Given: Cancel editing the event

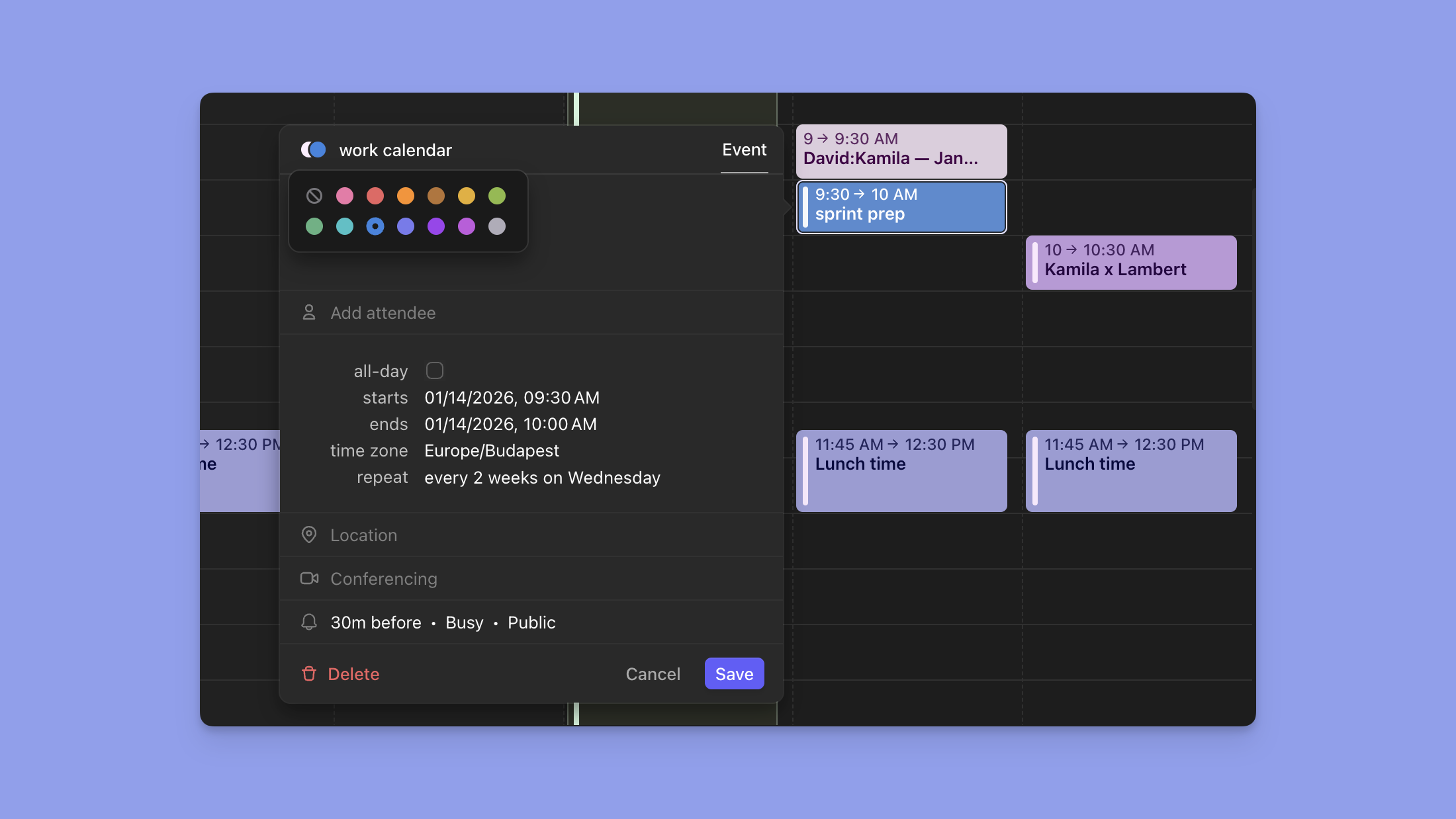Looking at the screenshot, I should (653, 673).
